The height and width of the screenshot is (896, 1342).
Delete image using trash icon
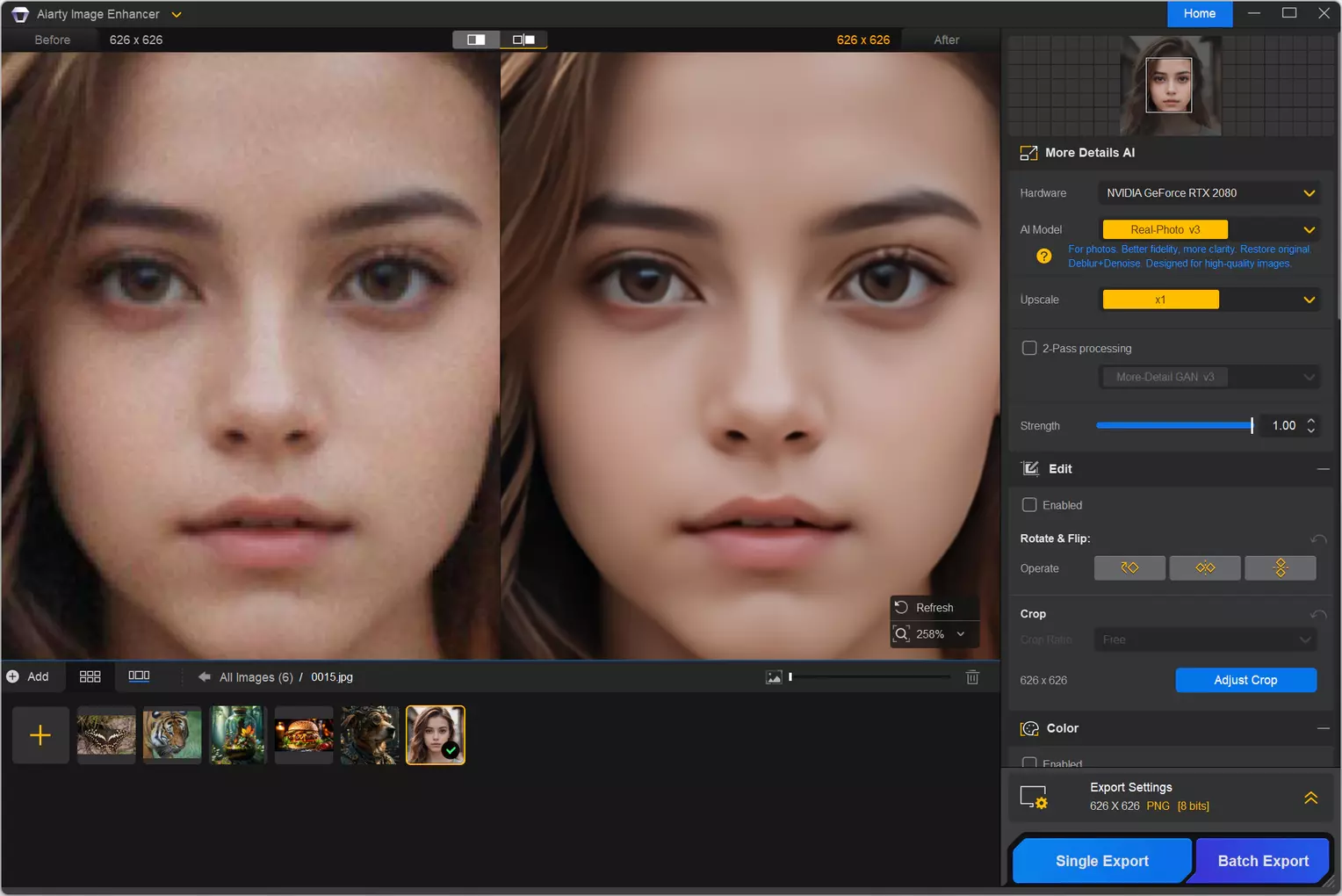[x=972, y=677]
